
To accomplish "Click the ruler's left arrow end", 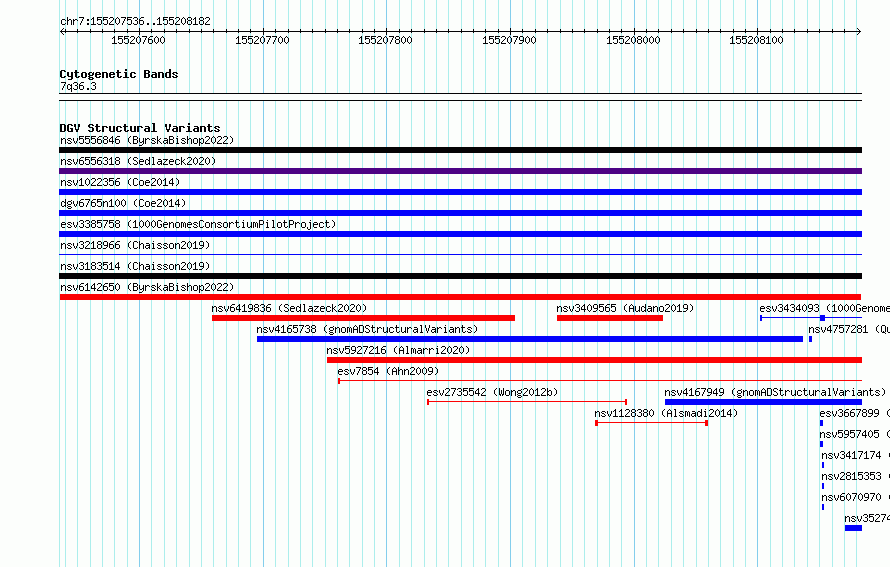I will [62, 31].
